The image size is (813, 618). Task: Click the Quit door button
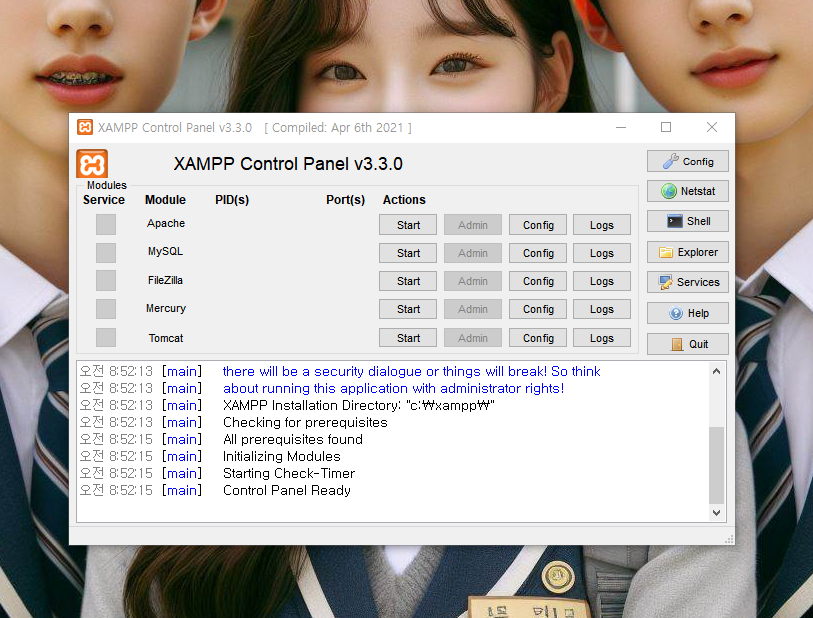click(688, 344)
